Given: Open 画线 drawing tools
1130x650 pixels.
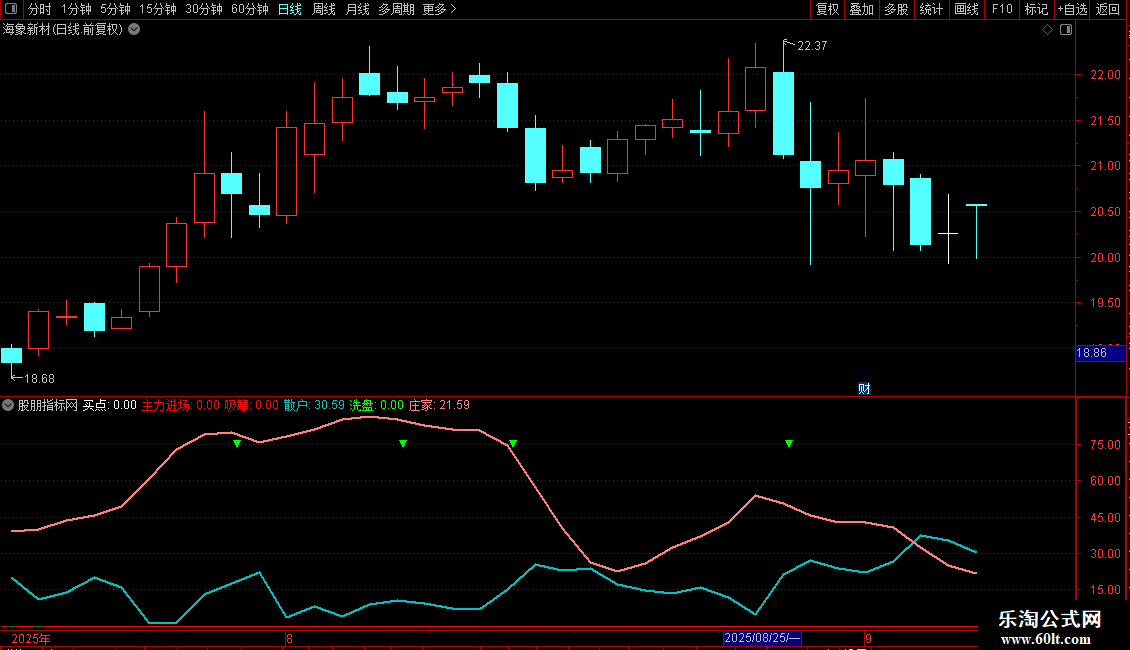Looking at the screenshot, I should tap(966, 9).
